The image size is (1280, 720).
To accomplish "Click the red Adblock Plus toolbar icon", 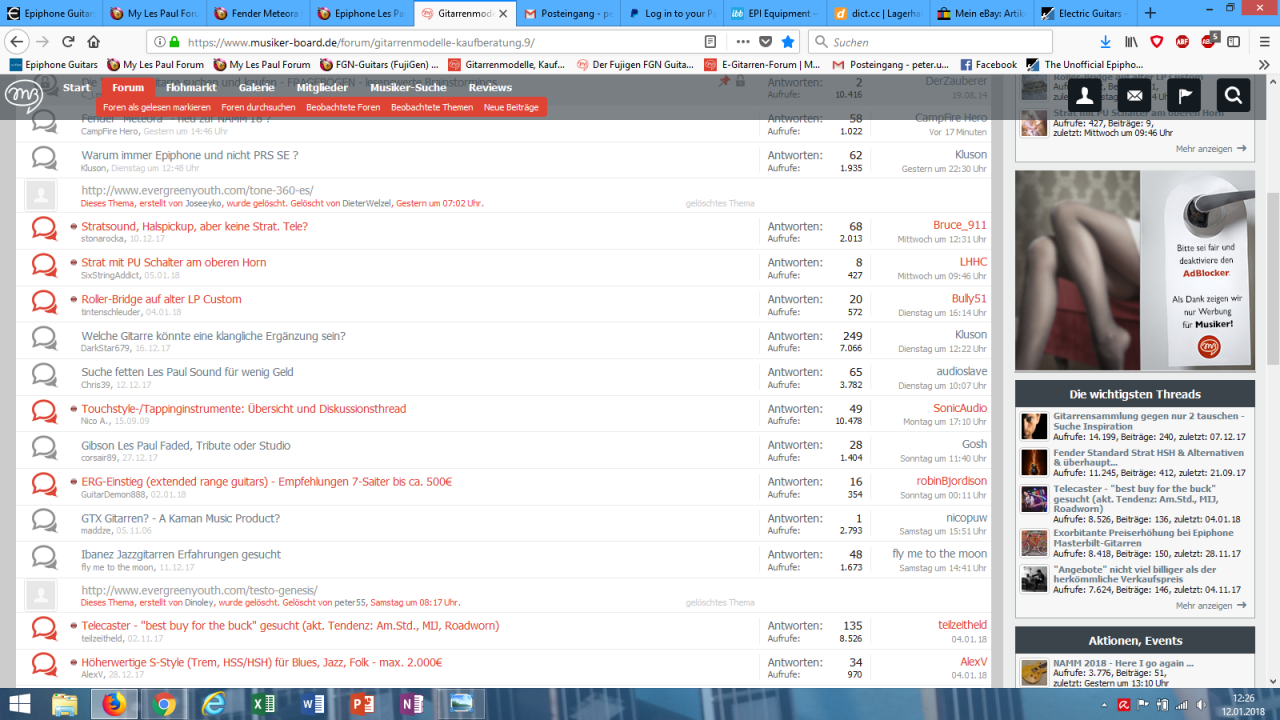I will click(x=1183, y=42).
